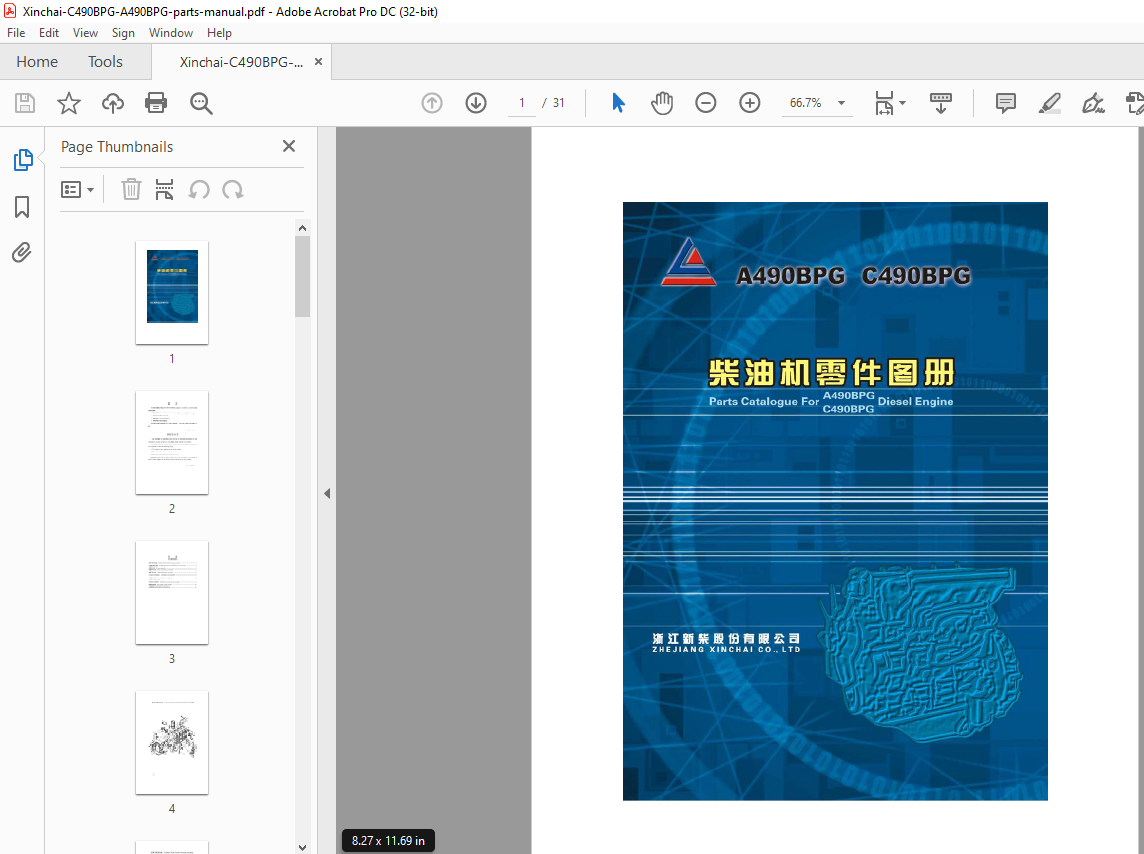1144x854 pixels.
Task: Choose the Selection arrow tool
Action: [x=618, y=103]
